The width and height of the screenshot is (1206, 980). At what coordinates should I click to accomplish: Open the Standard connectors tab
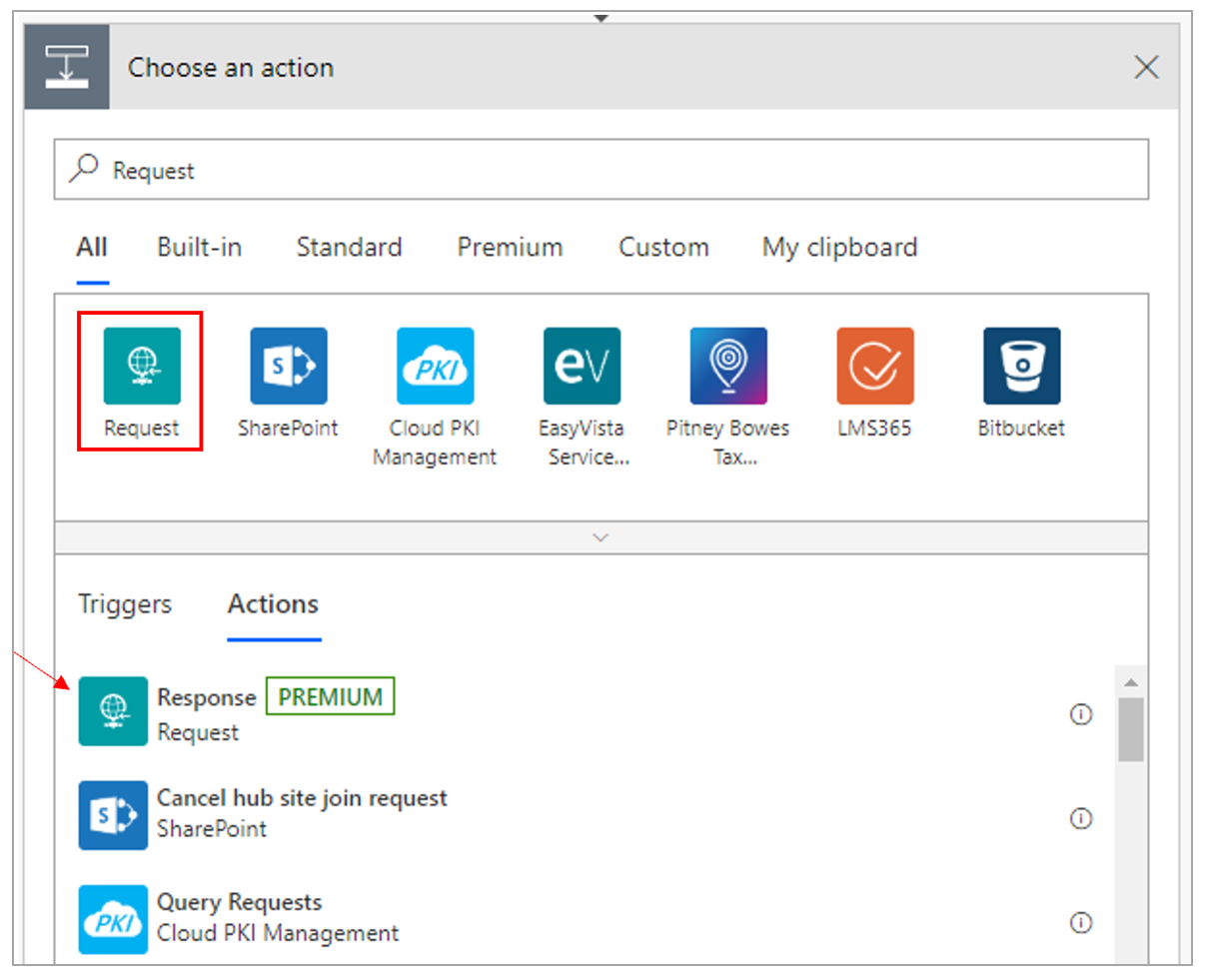coord(350,247)
